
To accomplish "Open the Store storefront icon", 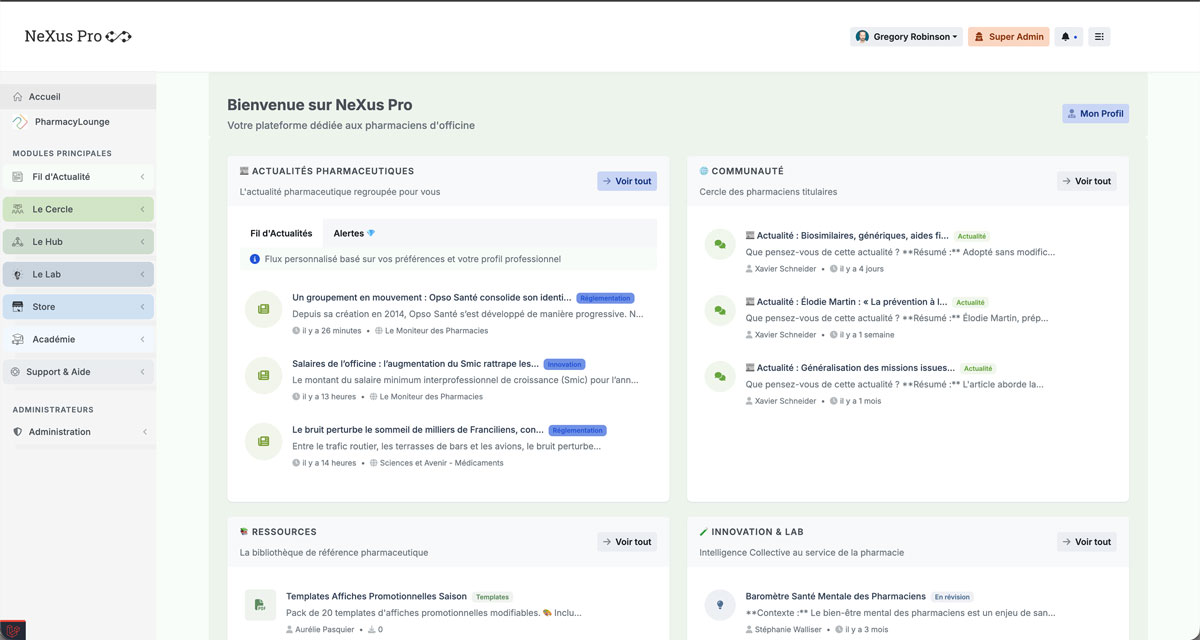I will [x=19, y=306].
